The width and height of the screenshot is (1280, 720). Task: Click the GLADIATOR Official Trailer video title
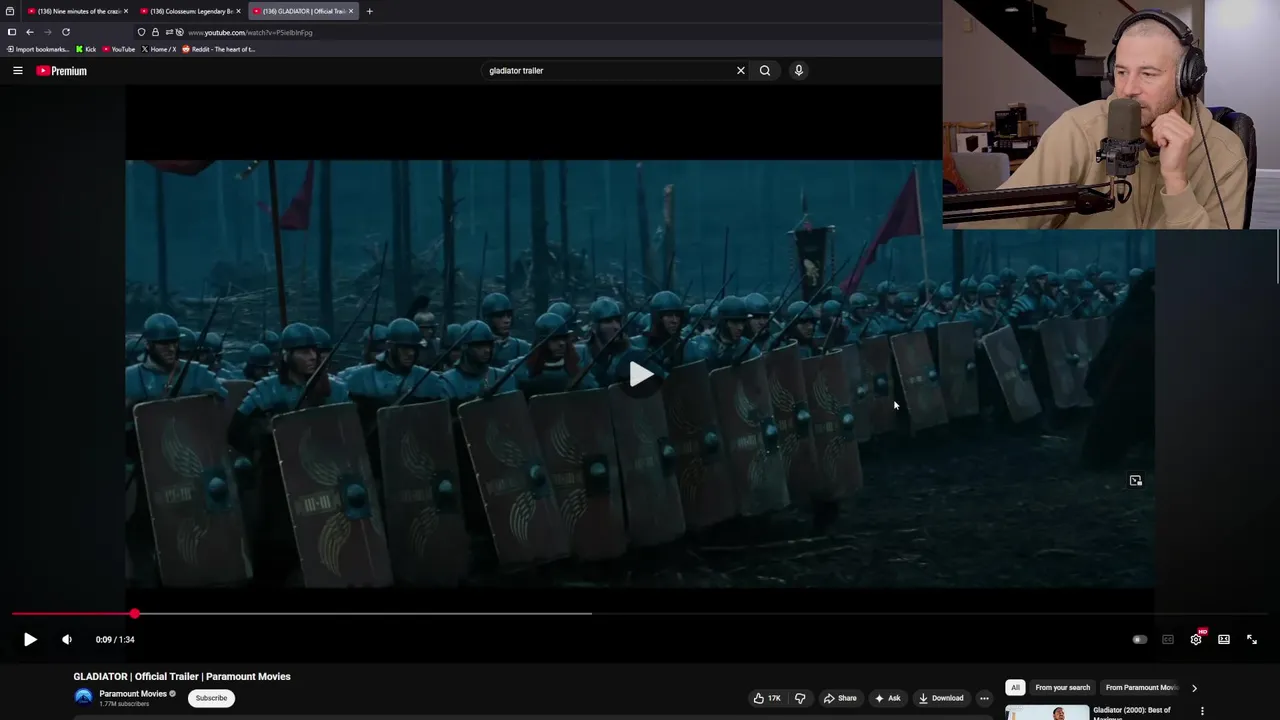[182, 677]
